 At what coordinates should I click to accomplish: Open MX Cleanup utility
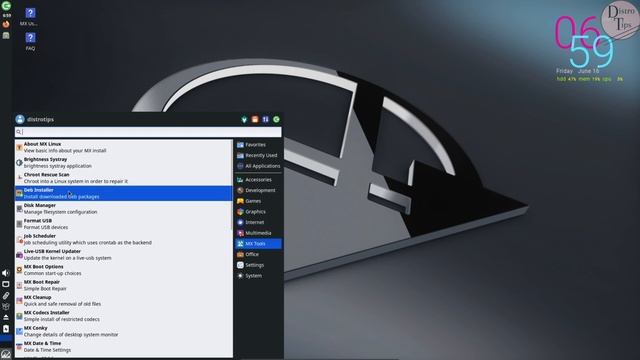124,300
